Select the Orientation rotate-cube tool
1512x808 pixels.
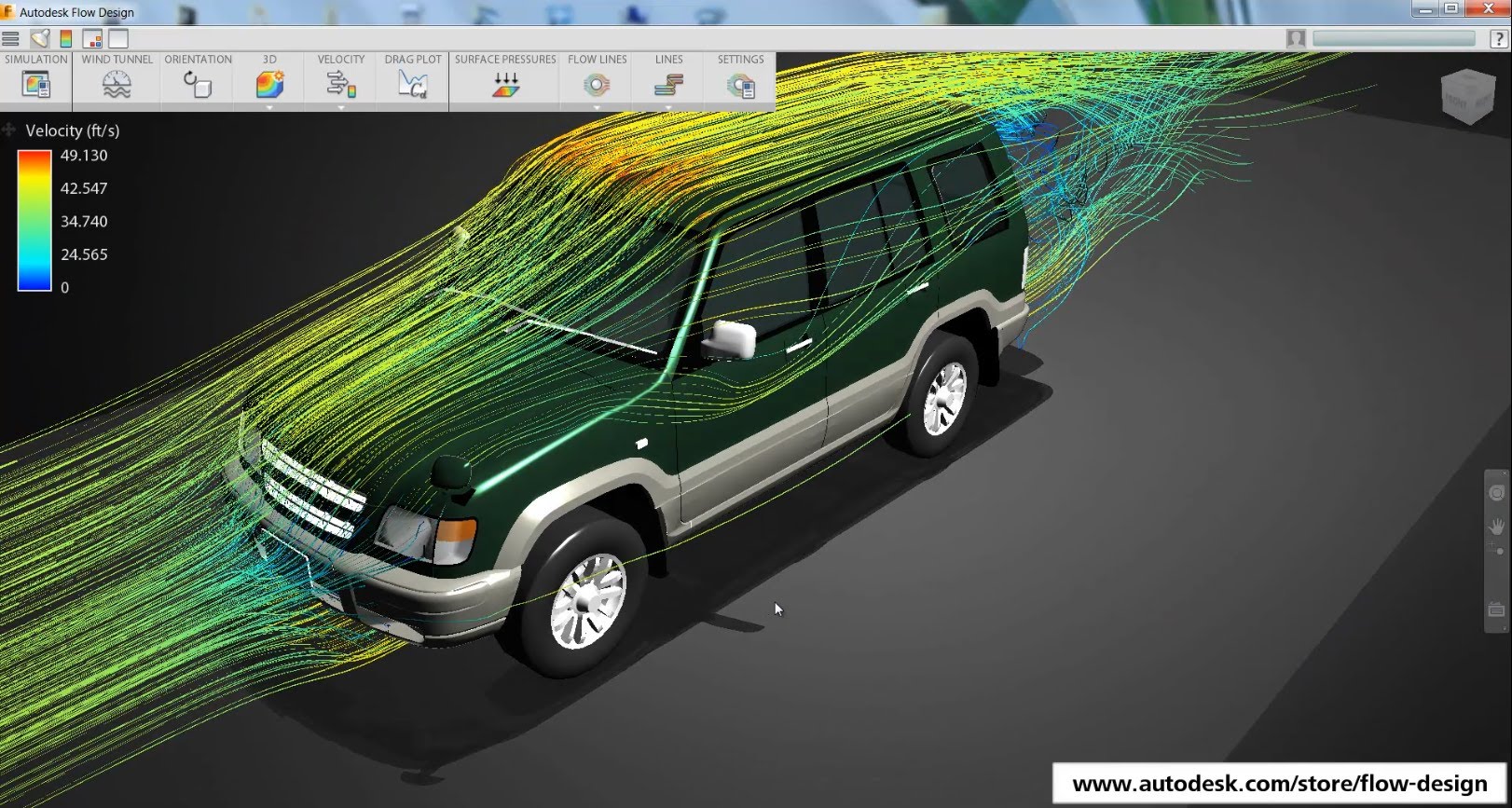click(198, 86)
